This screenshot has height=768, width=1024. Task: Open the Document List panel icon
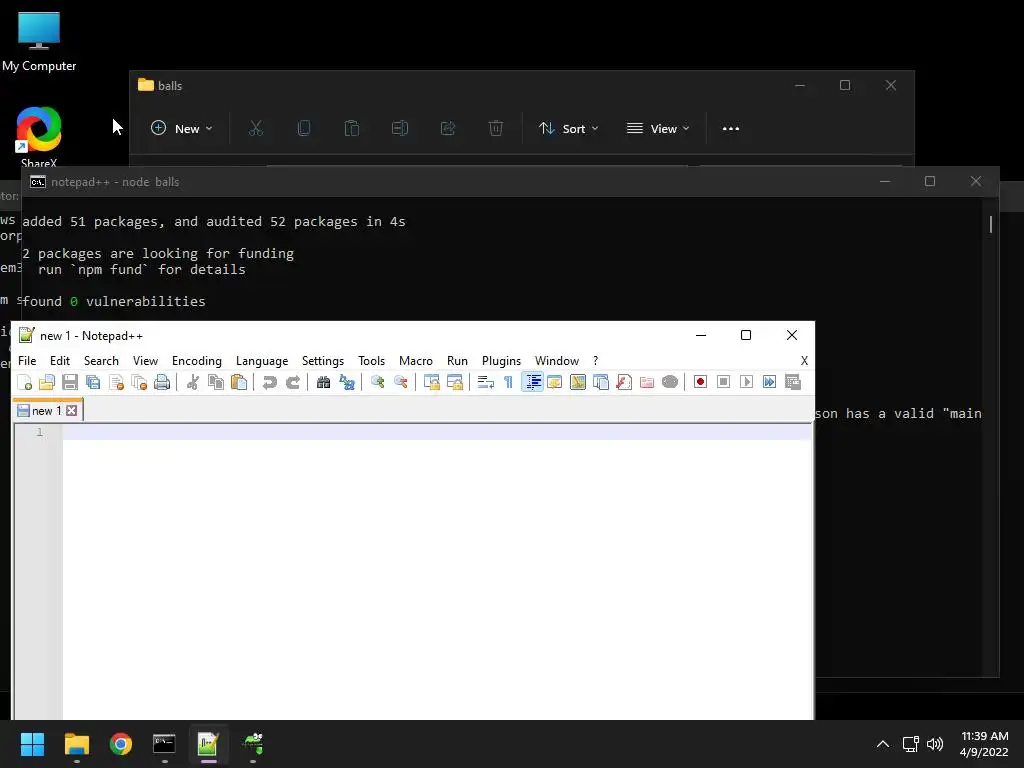click(x=601, y=383)
